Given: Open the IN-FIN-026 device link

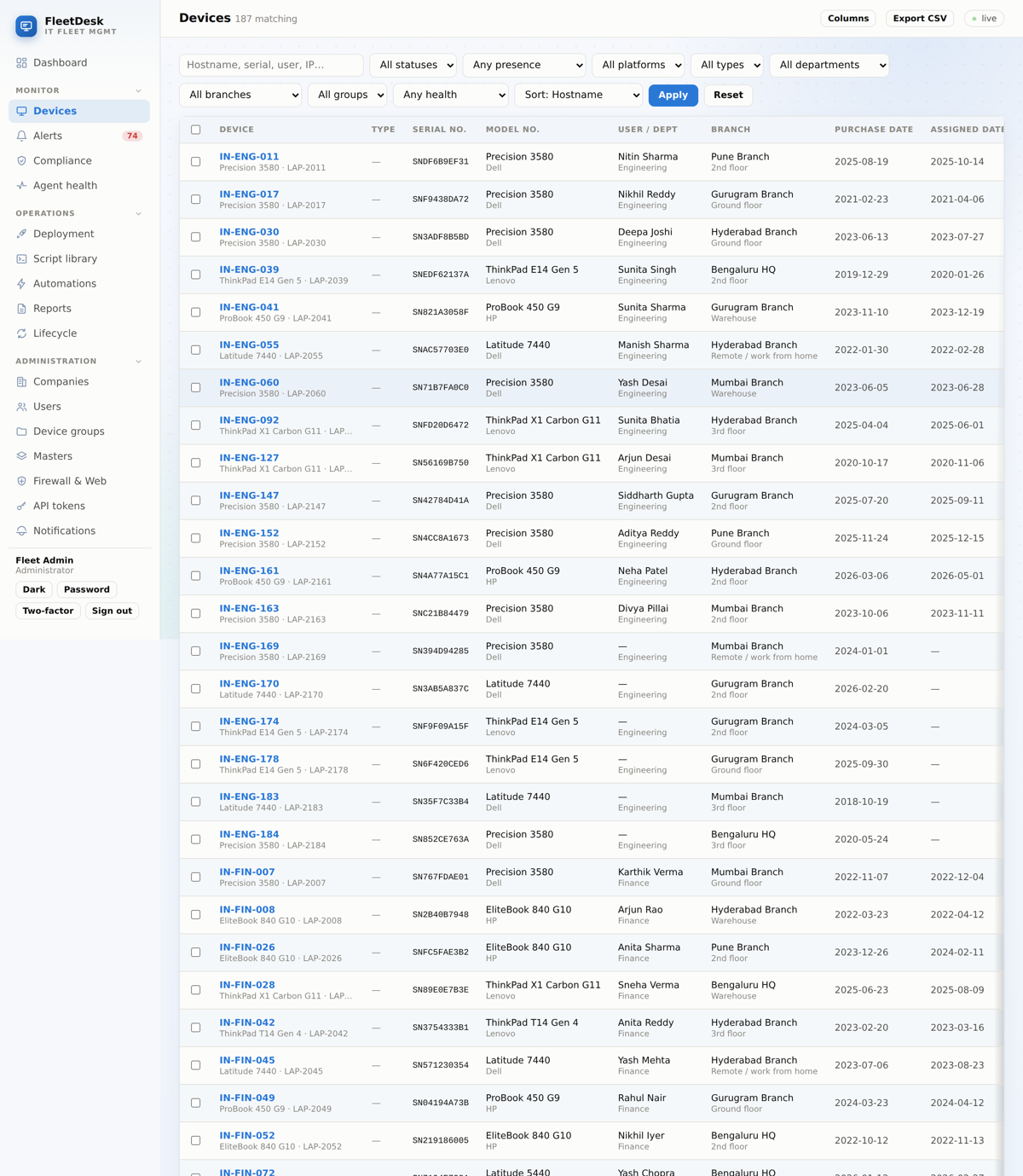Looking at the screenshot, I should tap(247, 947).
